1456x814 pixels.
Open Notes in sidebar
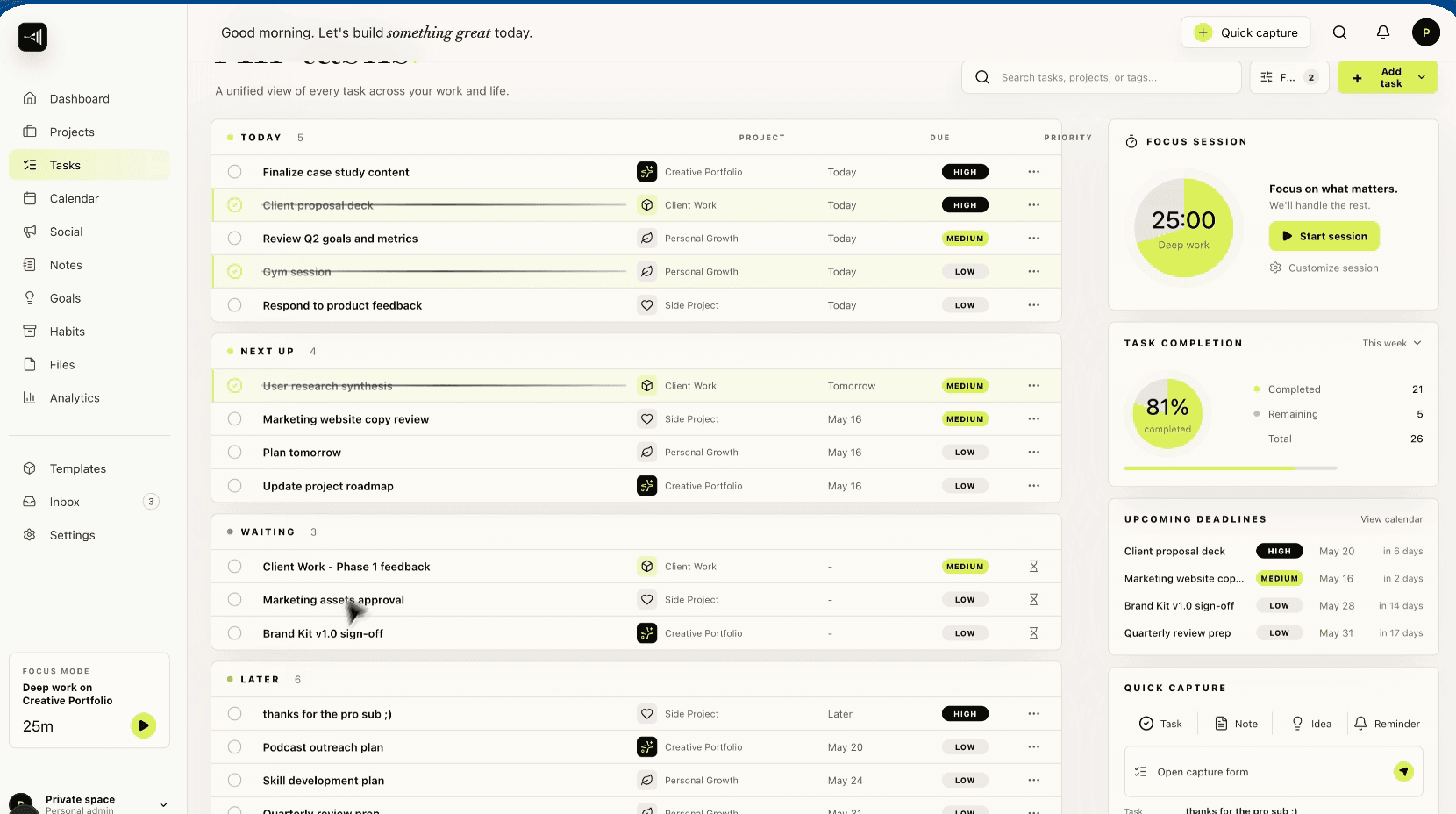pos(89,266)
